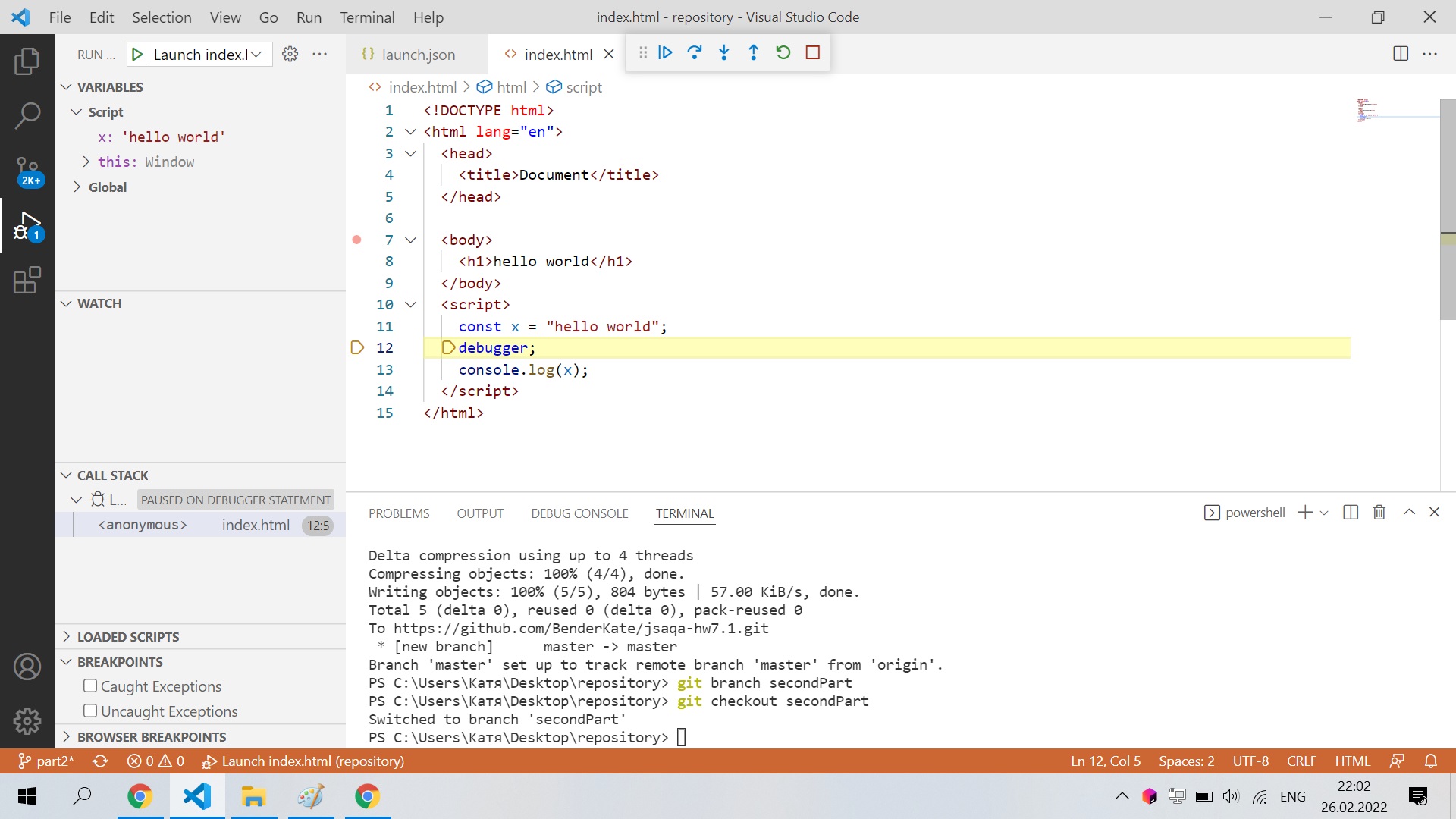Click Continue in debug toolbar
The width and height of the screenshot is (1456, 819).
click(665, 52)
